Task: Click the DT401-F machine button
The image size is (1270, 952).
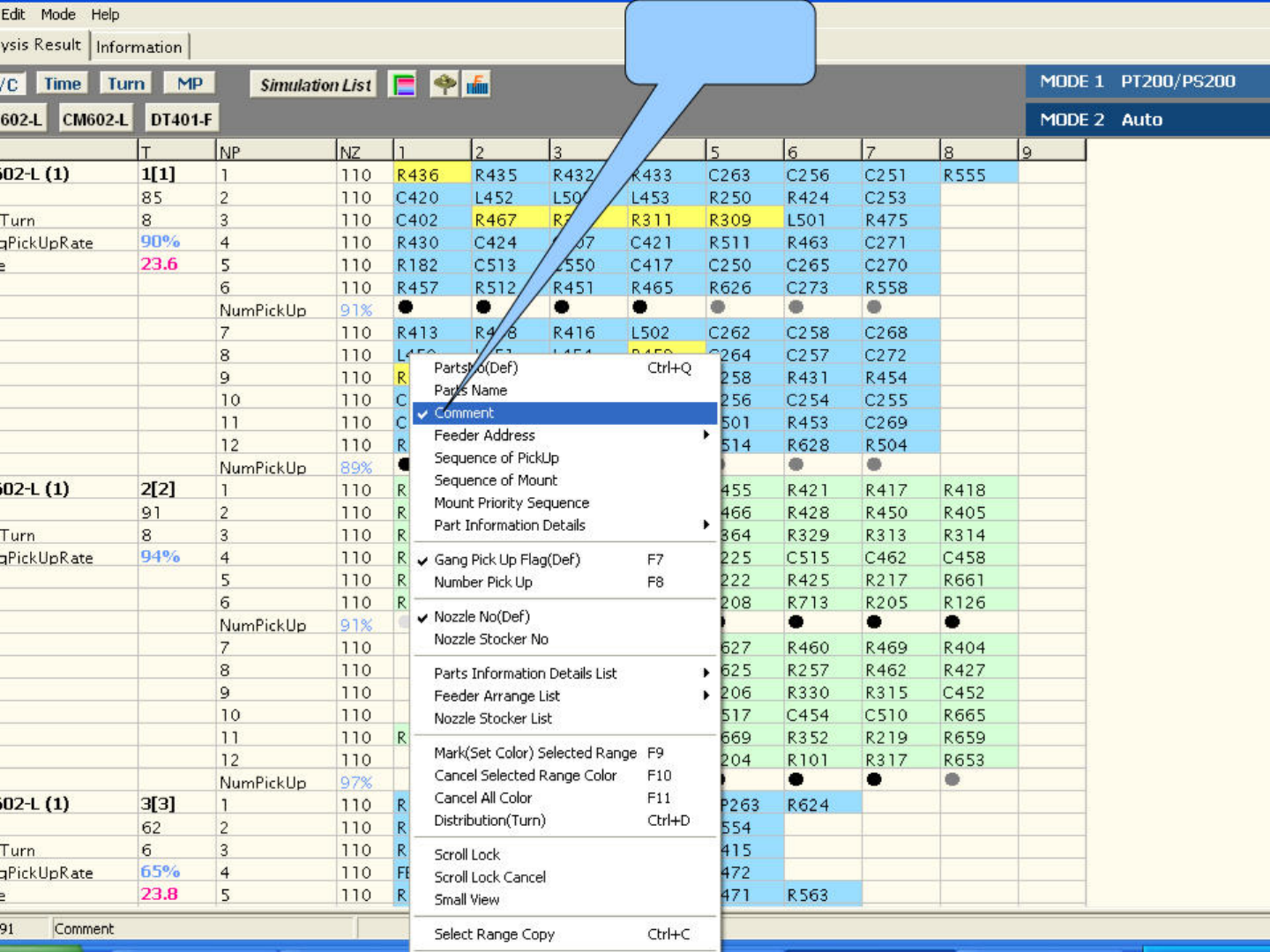Action: pos(181,119)
